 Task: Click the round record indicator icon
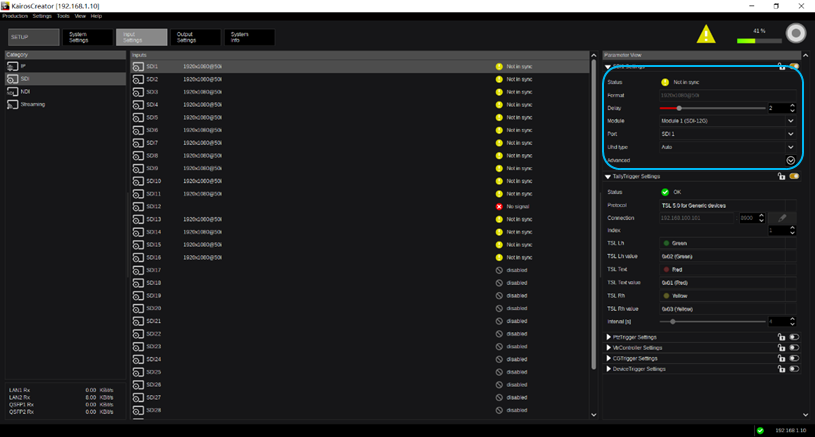click(795, 33)
